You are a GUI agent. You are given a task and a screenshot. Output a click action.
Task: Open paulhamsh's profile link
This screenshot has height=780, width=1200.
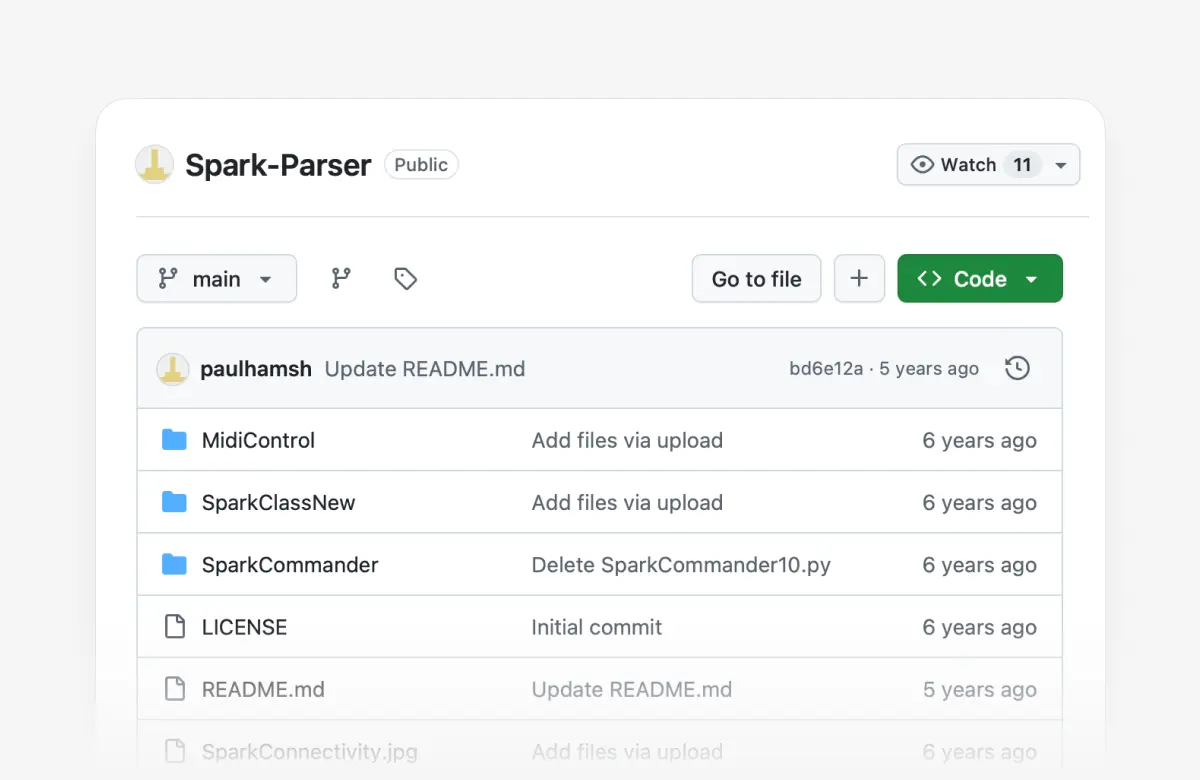(x=256, y=369)
